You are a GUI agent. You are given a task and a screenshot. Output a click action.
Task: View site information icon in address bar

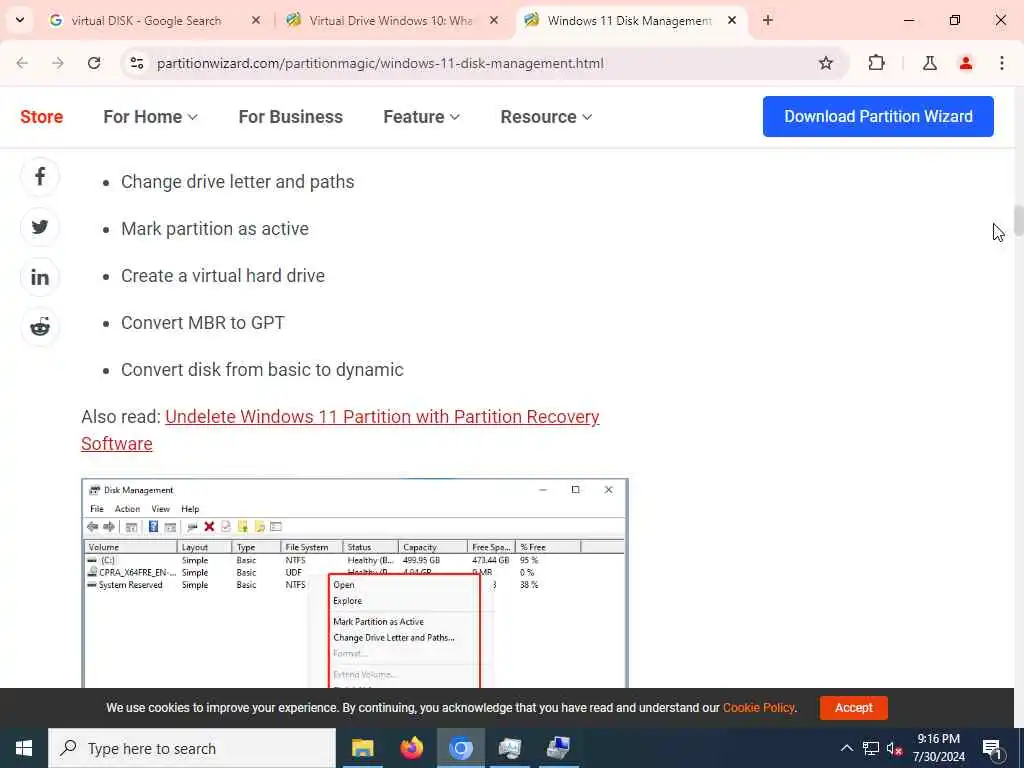[137, 63]
